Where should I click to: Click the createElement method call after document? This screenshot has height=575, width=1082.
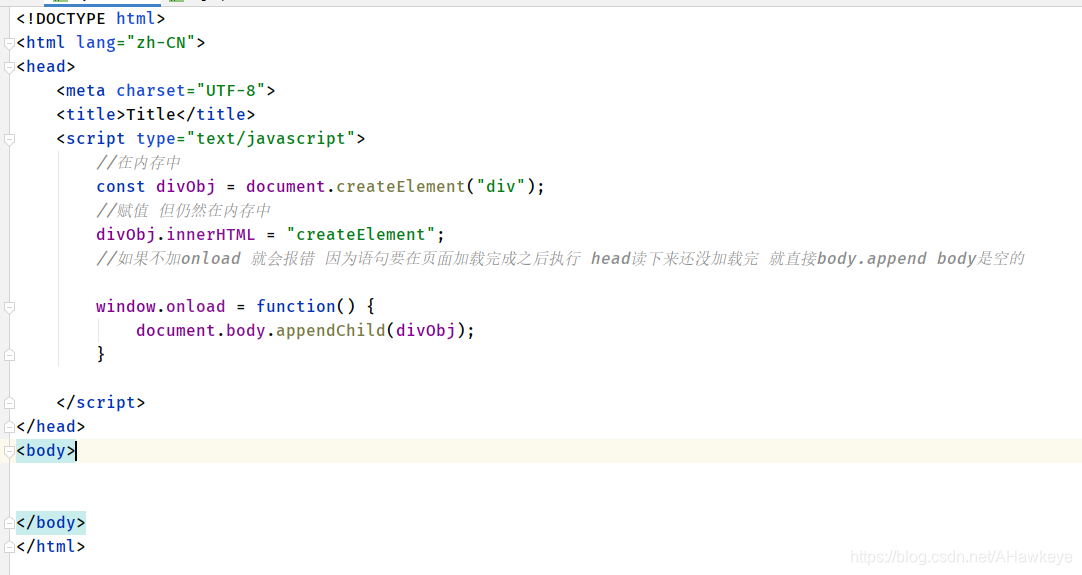400,186
